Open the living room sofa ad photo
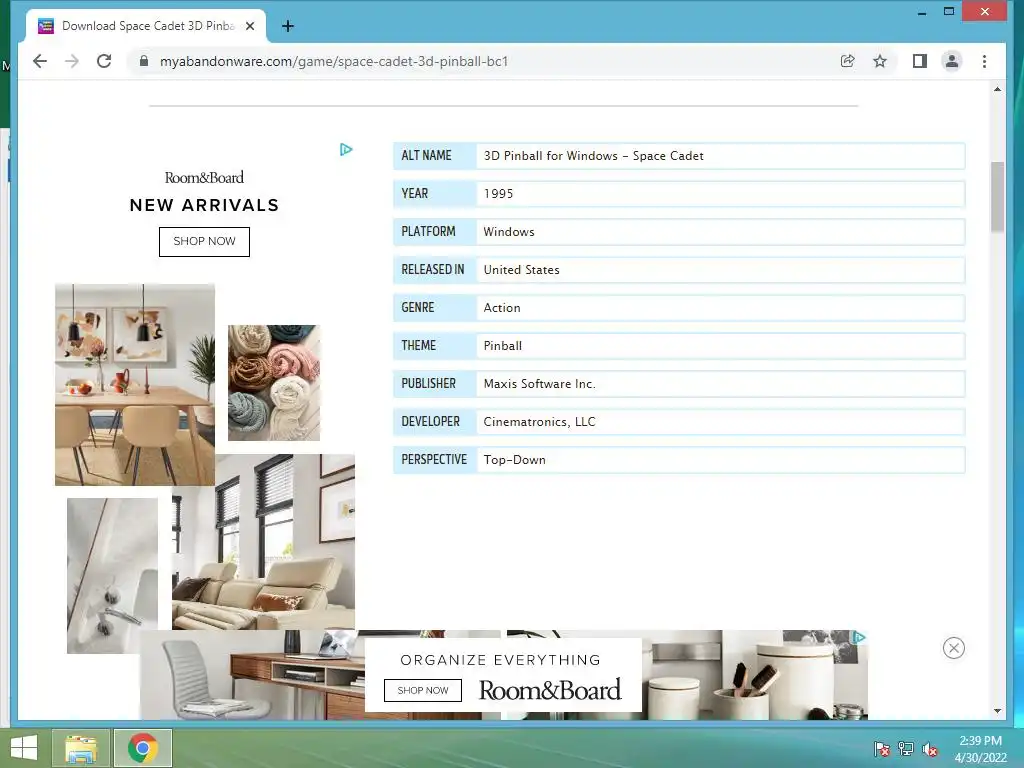The image size is (1024, 768). point(263,542)
